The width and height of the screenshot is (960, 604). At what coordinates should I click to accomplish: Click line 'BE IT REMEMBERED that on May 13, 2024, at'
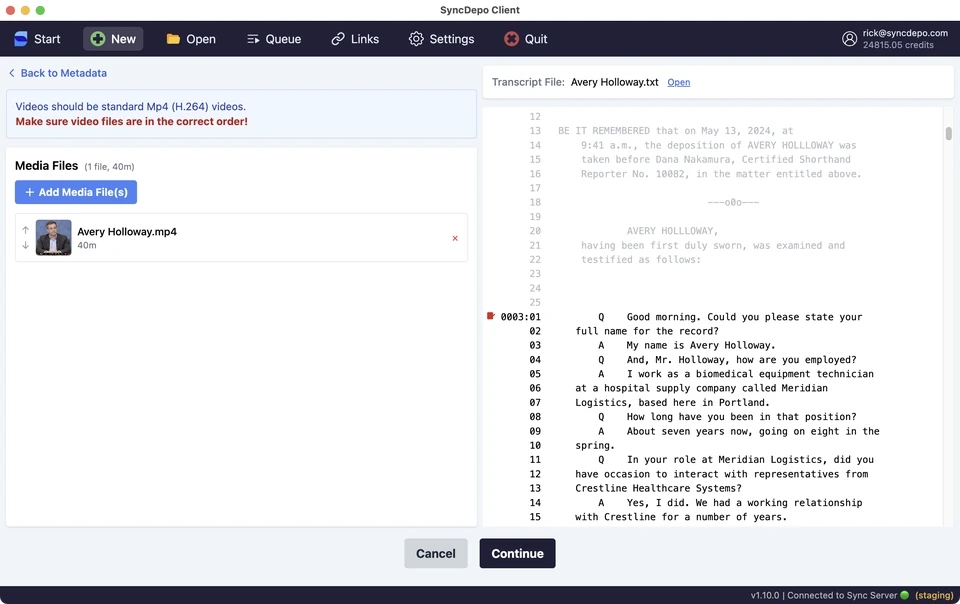675,131
